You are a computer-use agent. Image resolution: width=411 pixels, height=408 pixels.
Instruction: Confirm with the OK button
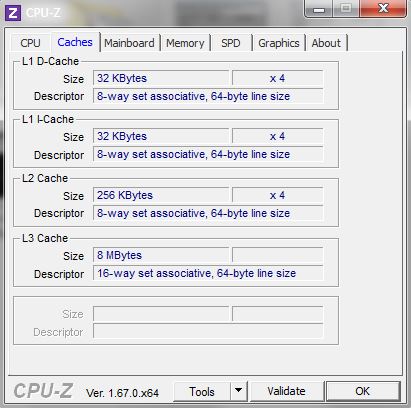pyautogui.click(x=363, y=391)
